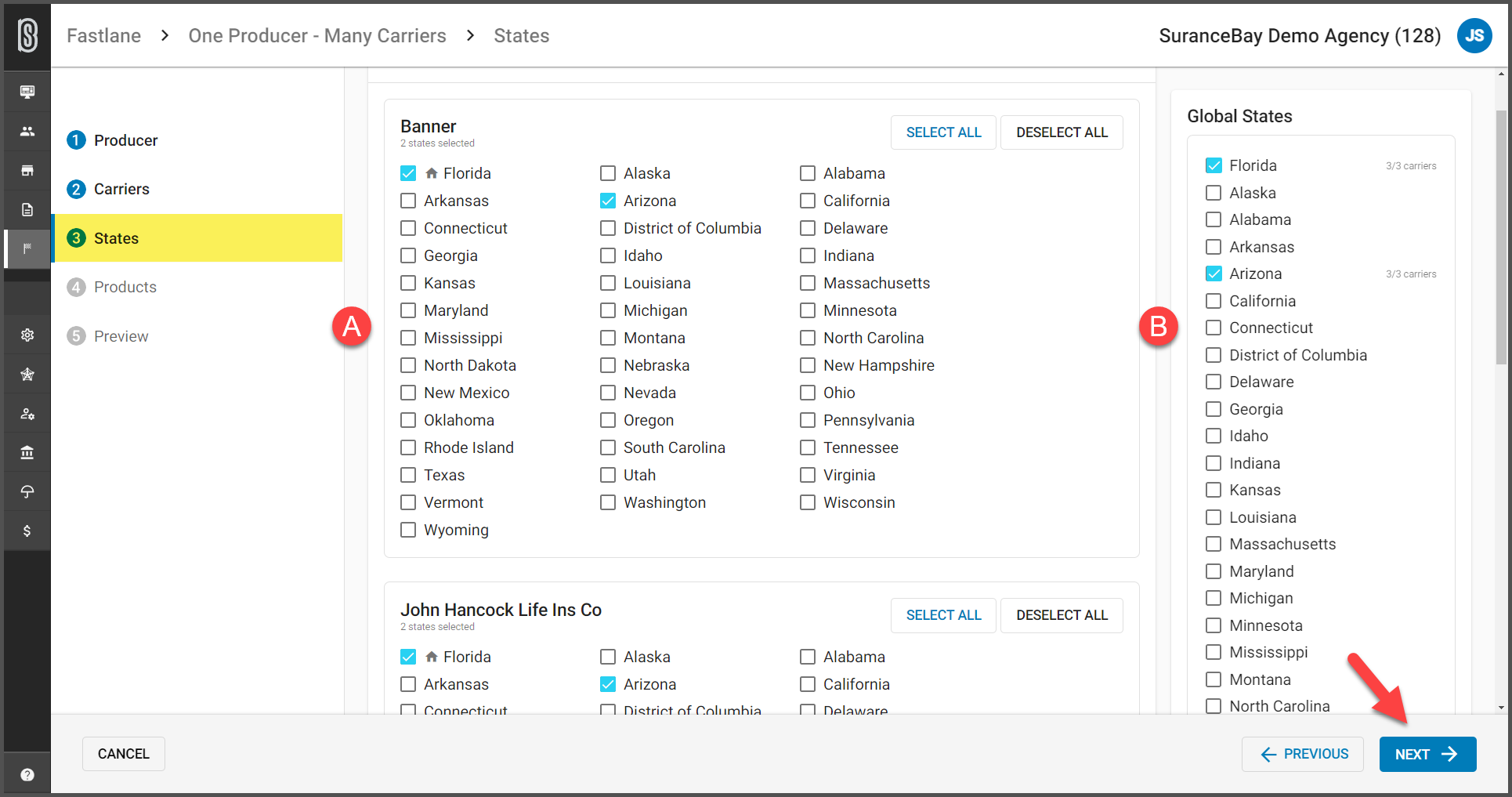Click the step 2 Carriers number badge

tap(76, 189)
